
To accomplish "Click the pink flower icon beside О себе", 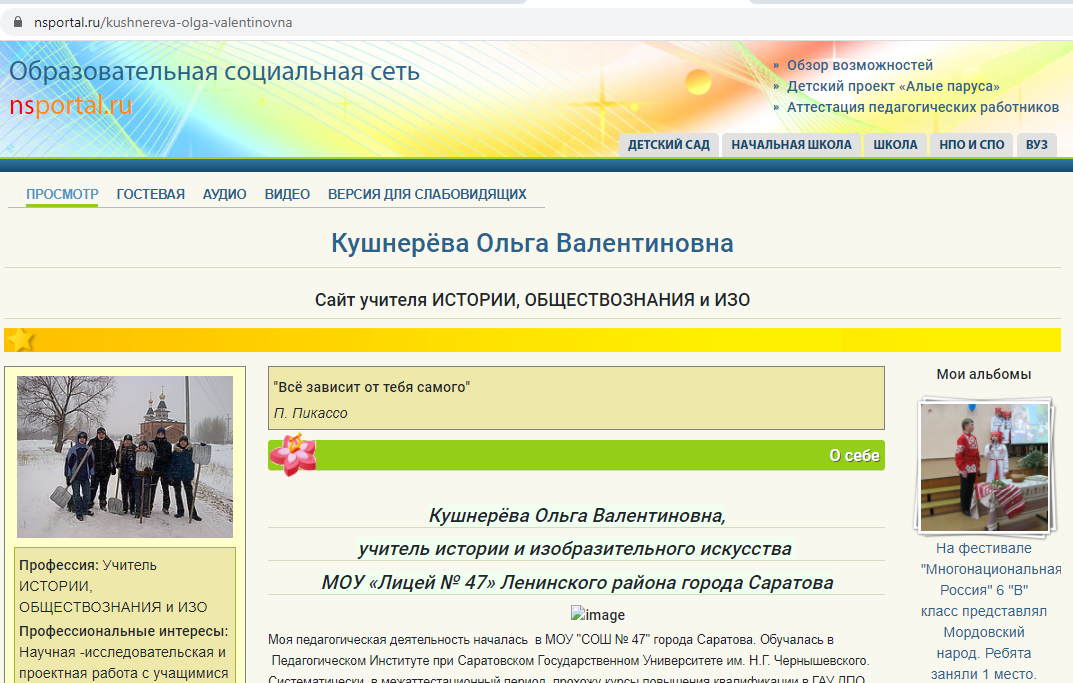I will [x=292, y=455].
